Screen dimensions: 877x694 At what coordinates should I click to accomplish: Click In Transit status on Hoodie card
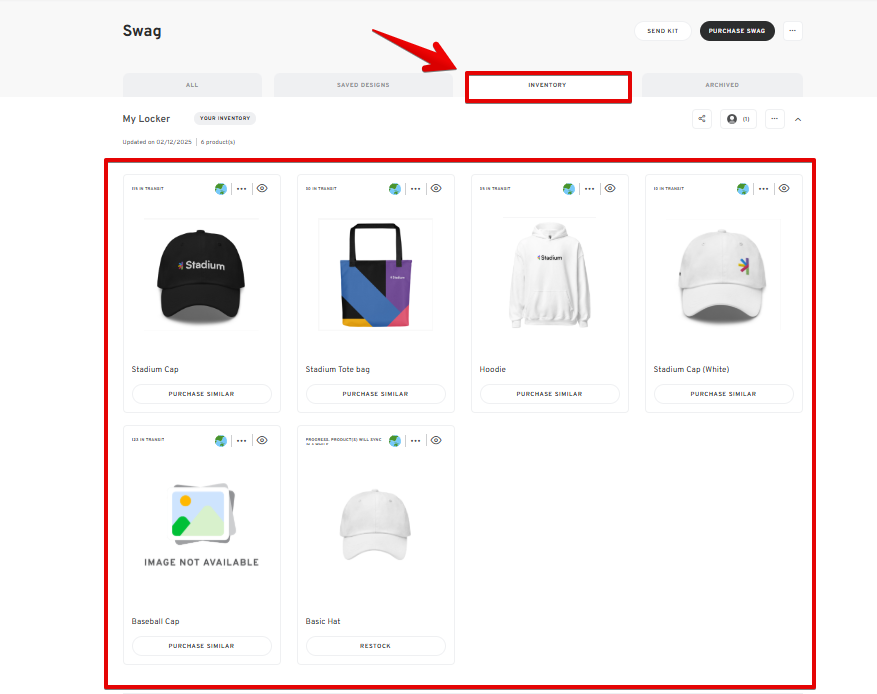pos(495,188)
